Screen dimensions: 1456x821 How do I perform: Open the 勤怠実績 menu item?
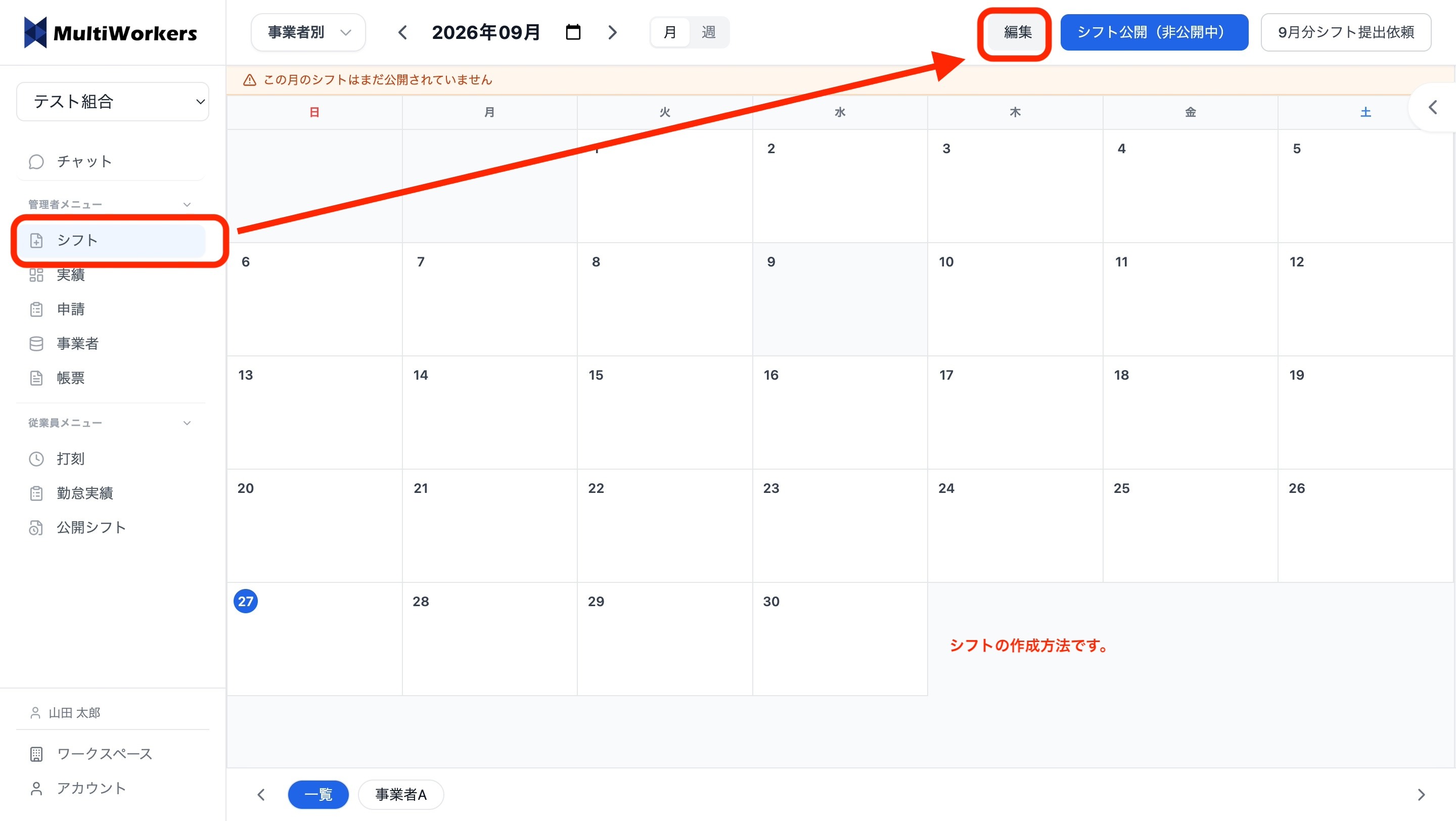[111, 493]
